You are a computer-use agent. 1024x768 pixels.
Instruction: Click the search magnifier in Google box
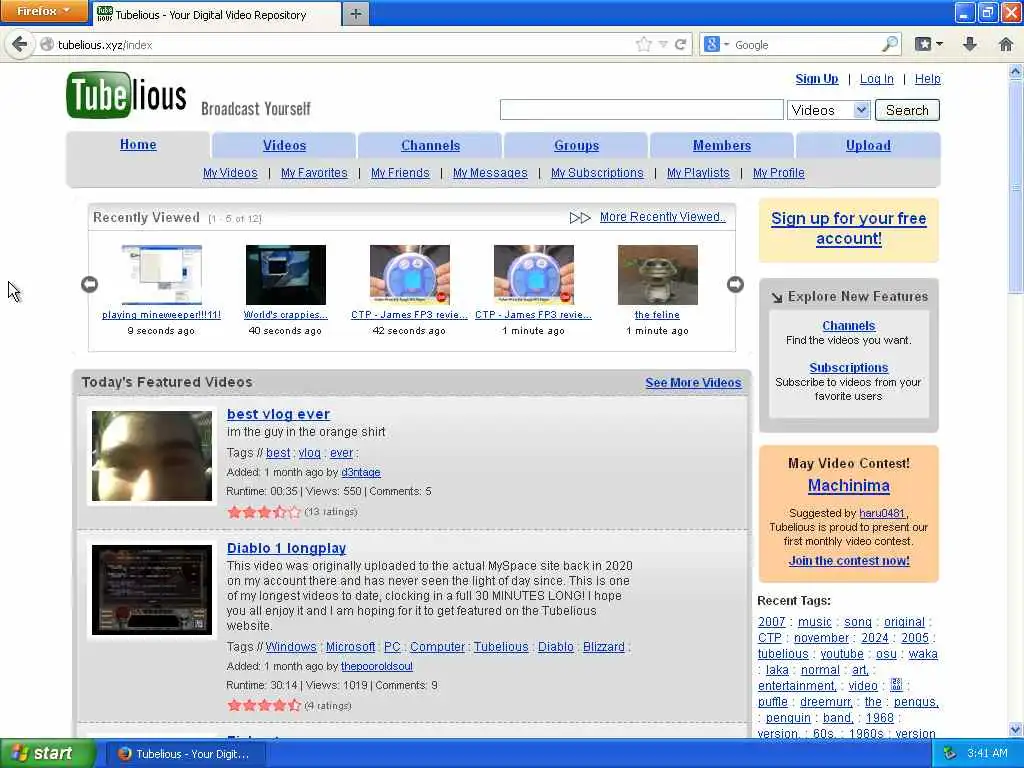[889, 44]
